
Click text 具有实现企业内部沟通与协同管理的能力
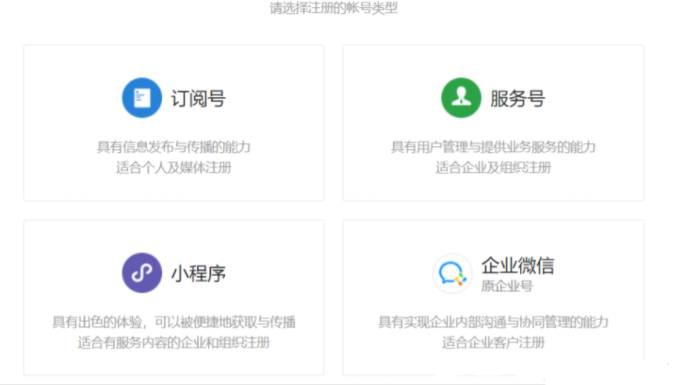click(x=493, y=322)
